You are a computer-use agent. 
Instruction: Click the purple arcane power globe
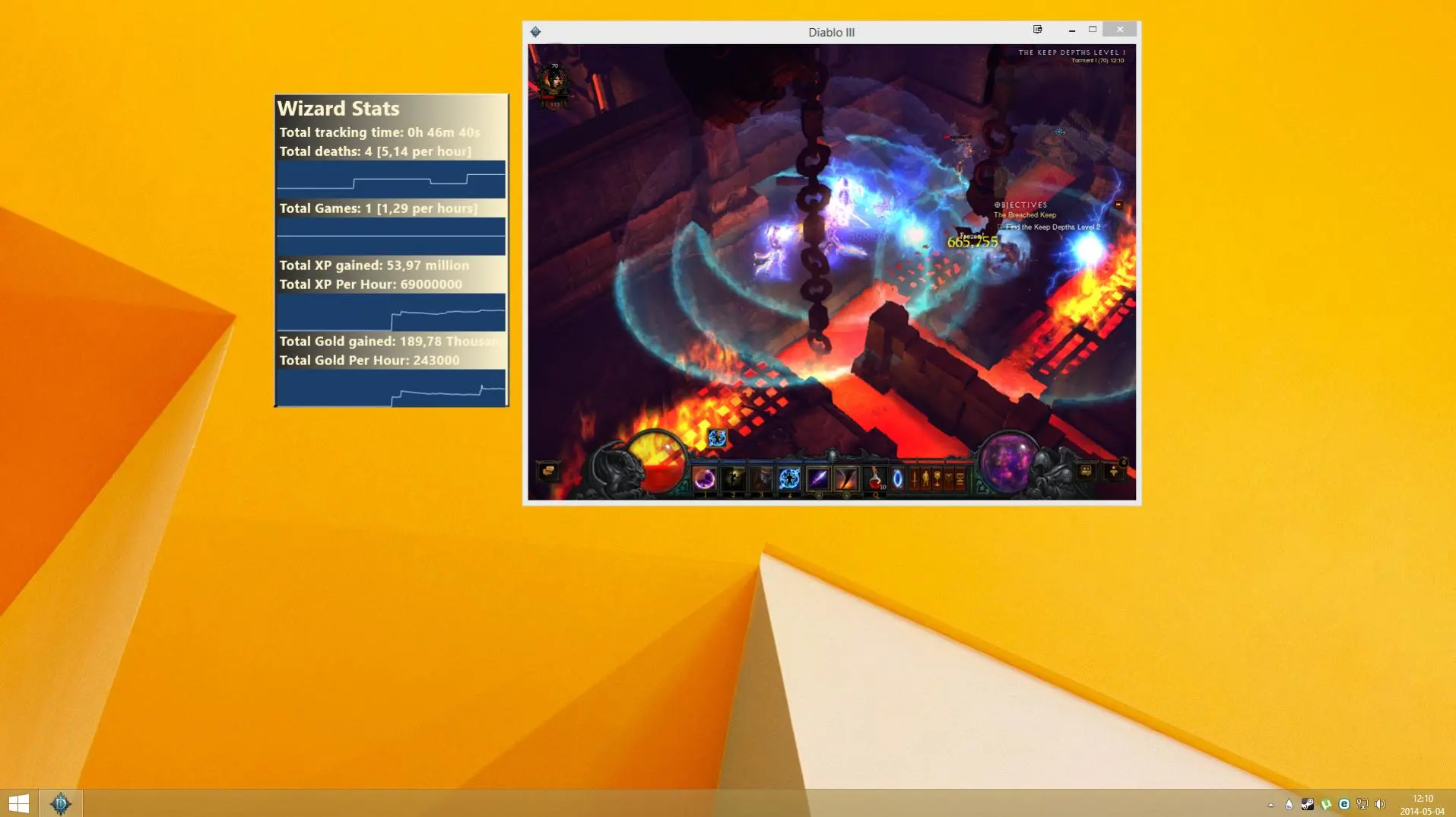pos(1010,463)
